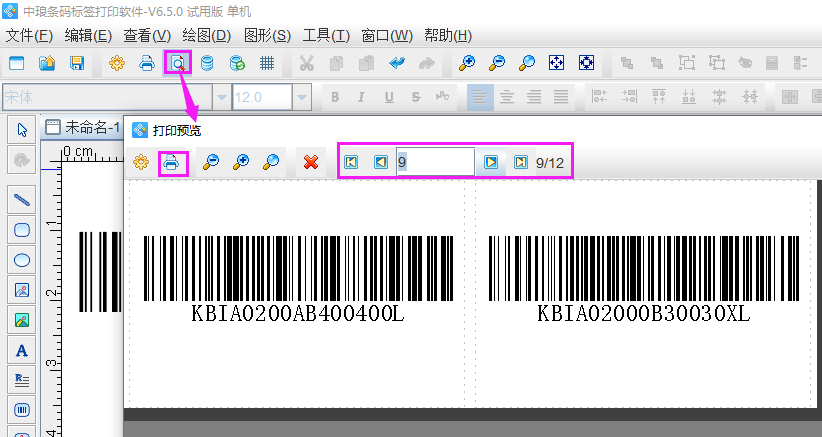Click the copy icon
822x437 pixels.
[x=337, y=63]
